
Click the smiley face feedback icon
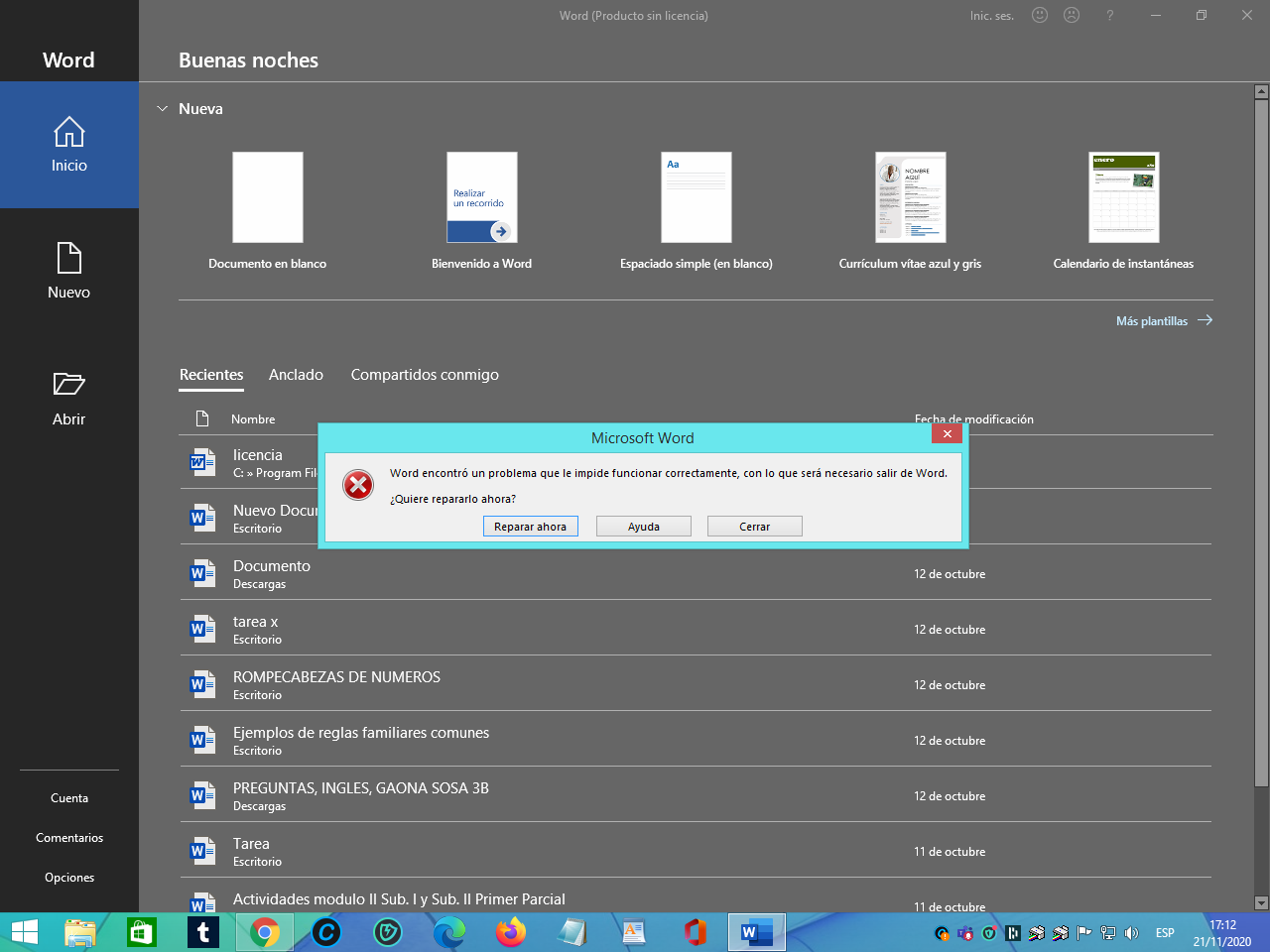click(1040, 15)
